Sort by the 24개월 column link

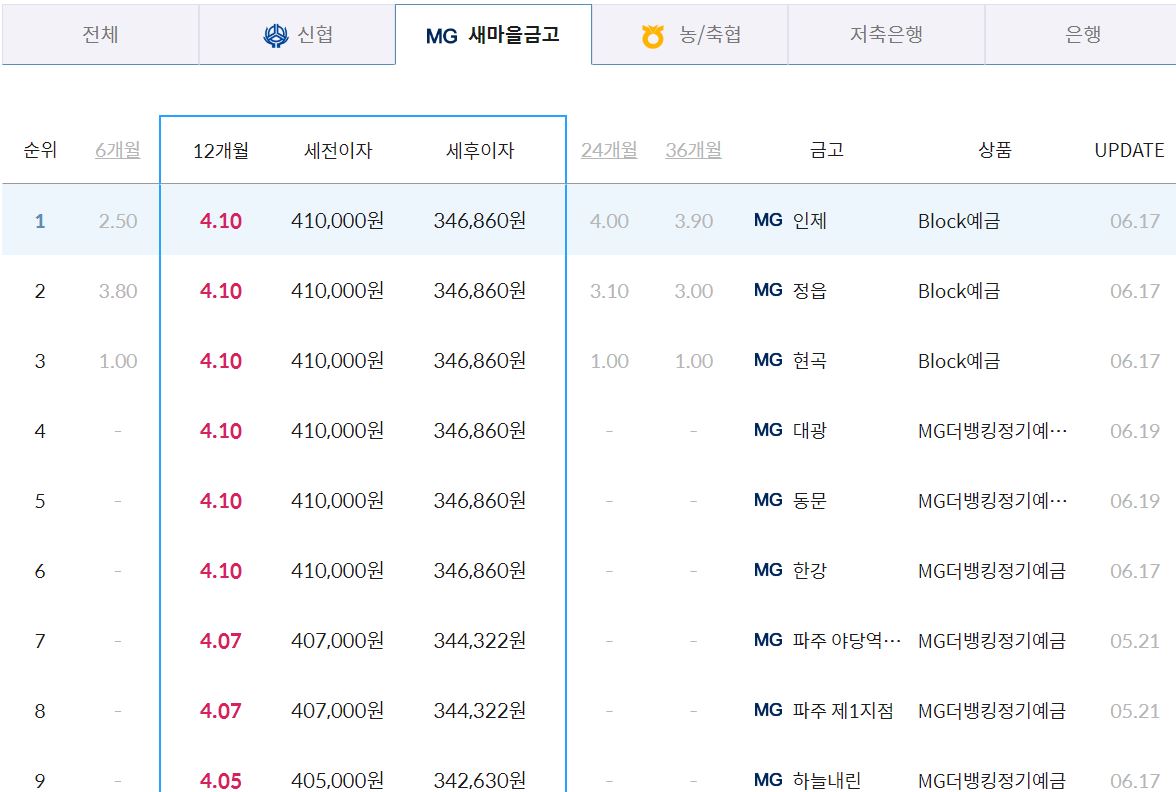pos(609,150)
